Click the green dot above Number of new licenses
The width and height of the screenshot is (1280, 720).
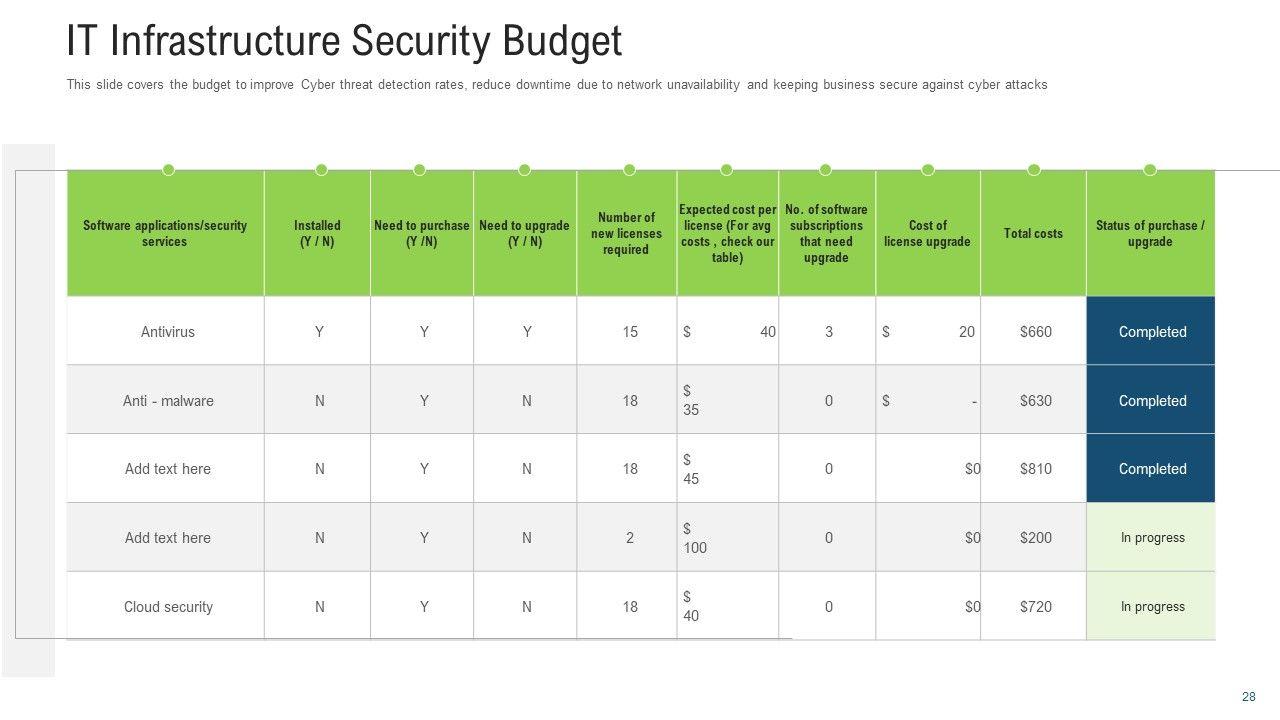click(629, 170)
